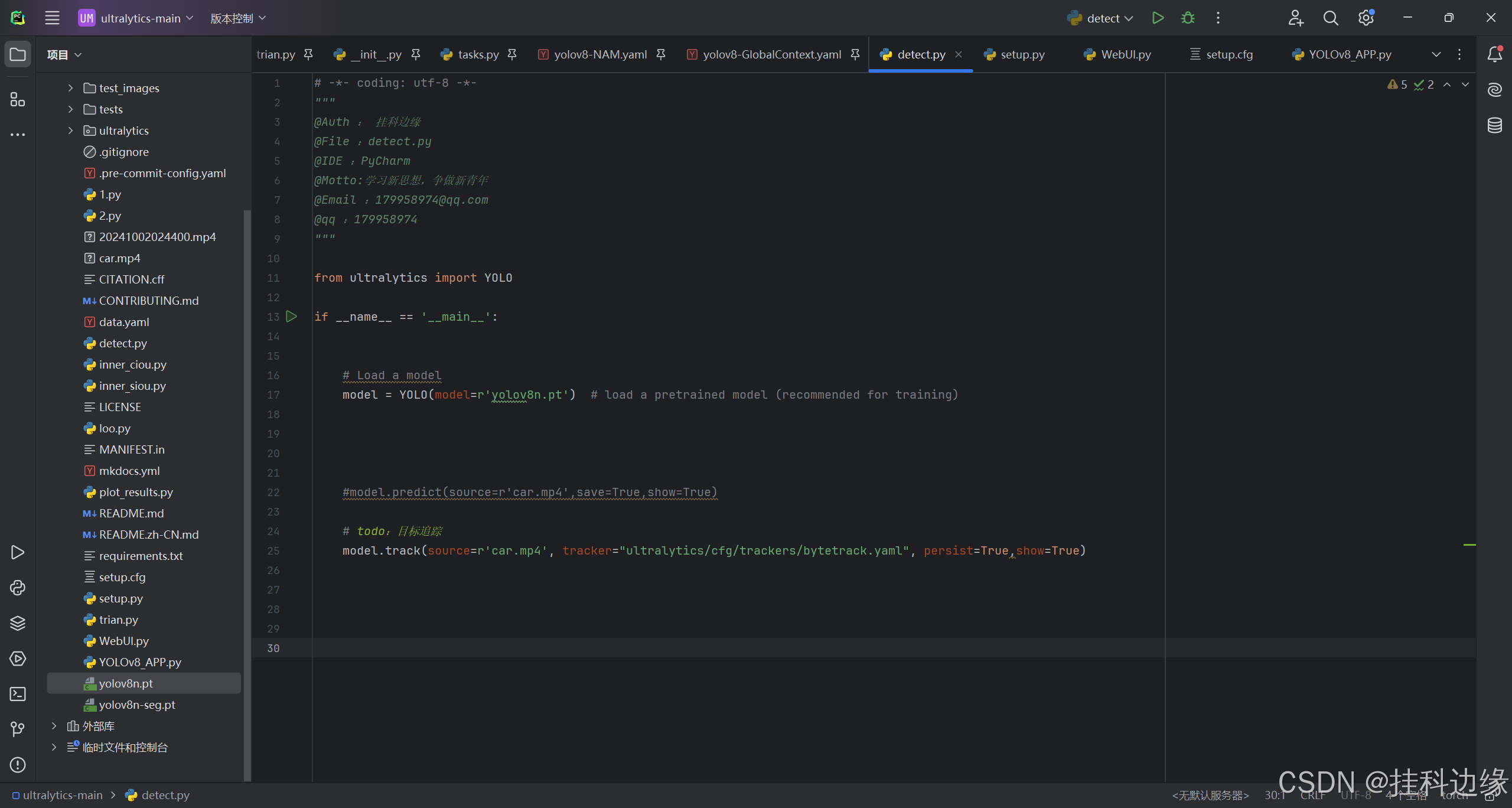1512x808 pixels.
Task: Click the CRLF line separator in status bar
Action: [1312, 795]
